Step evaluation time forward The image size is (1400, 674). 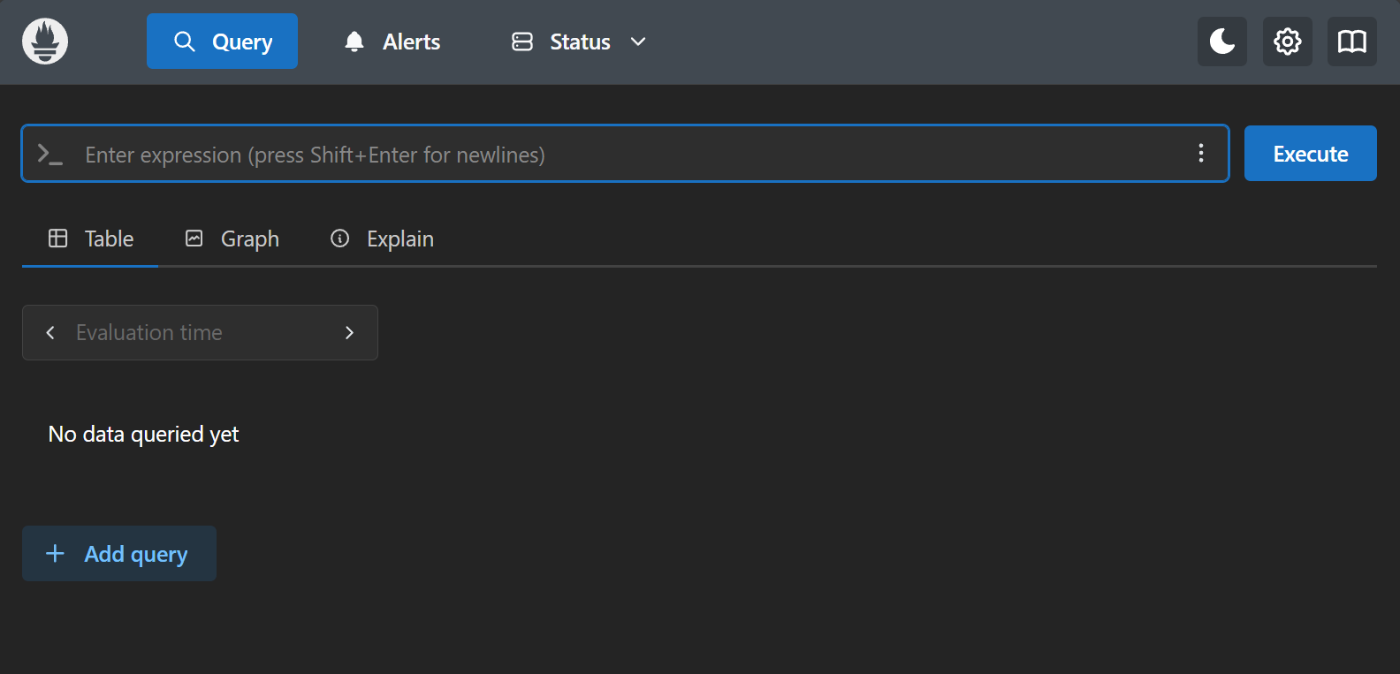(x=349, y=333)
